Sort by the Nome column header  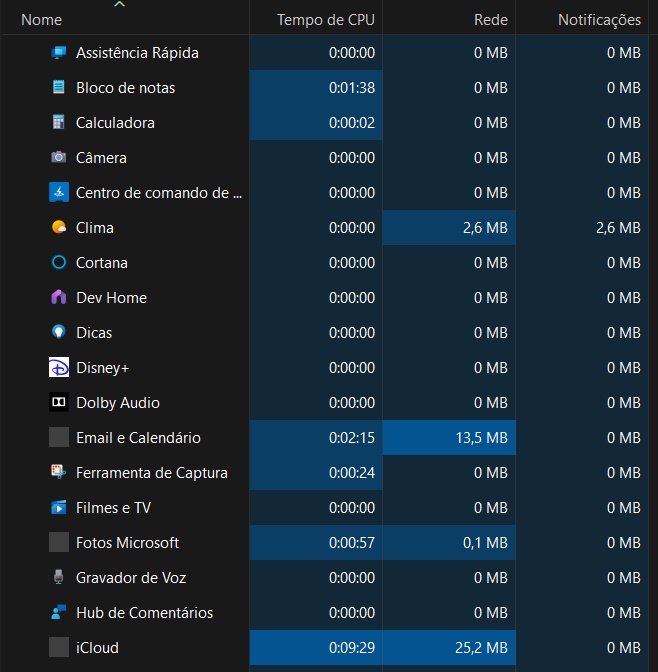coord(41,20)
